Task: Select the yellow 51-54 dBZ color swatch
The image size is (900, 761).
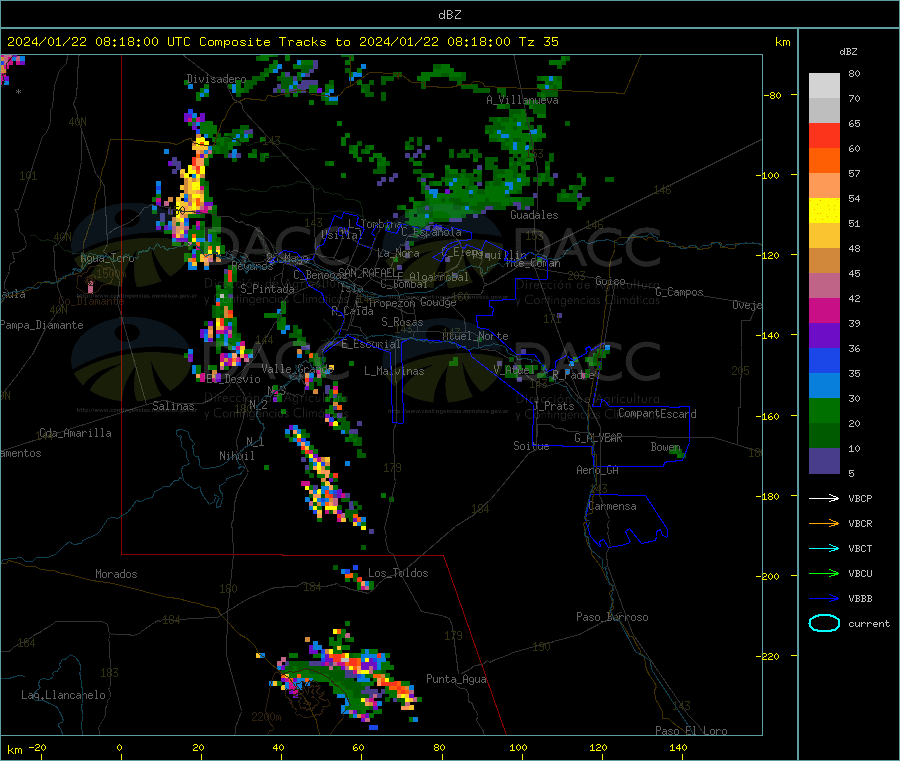Action: point(824,211)
